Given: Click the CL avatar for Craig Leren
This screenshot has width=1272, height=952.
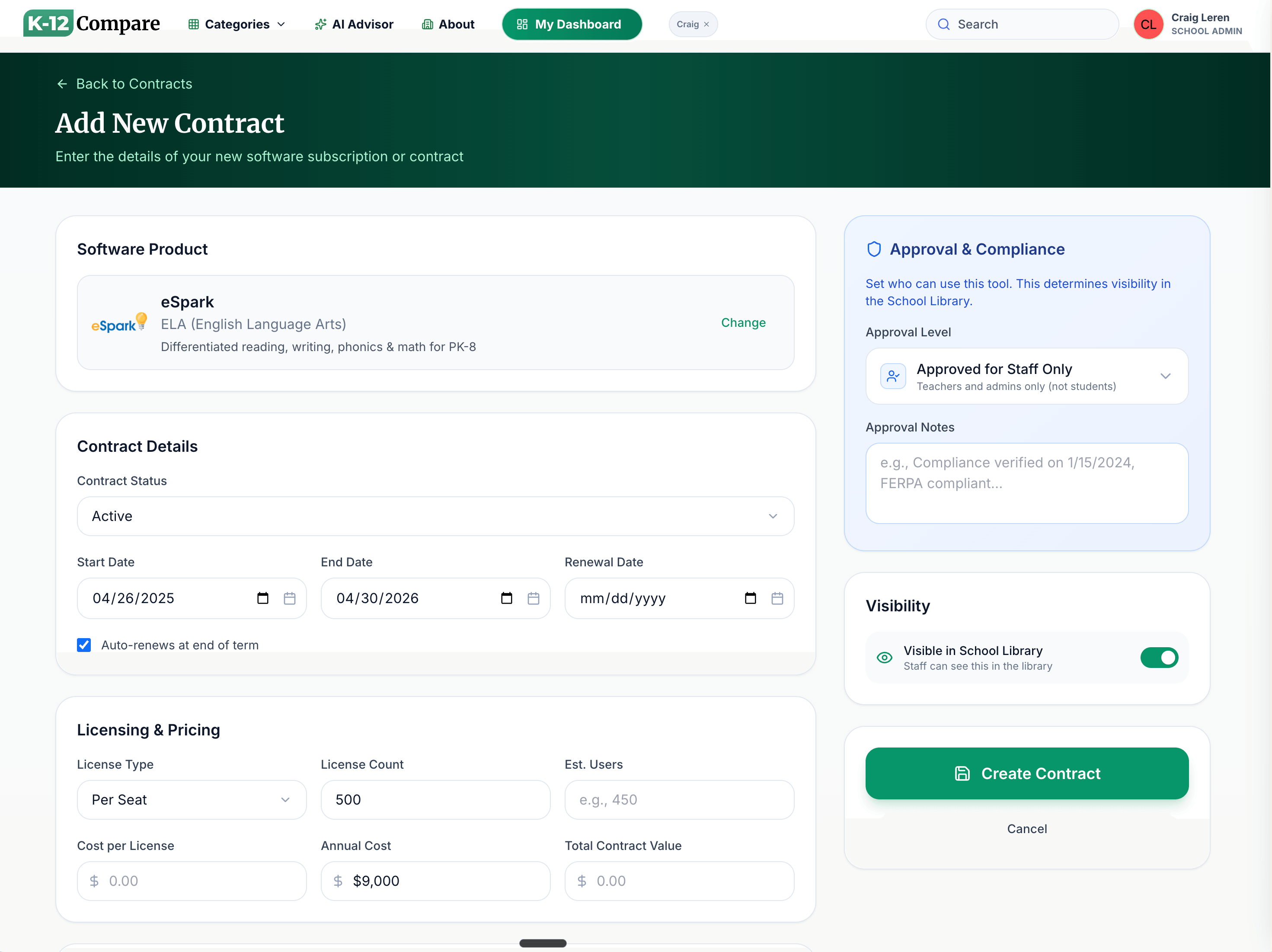Looking at the screenshot, I should [1148, 24].
